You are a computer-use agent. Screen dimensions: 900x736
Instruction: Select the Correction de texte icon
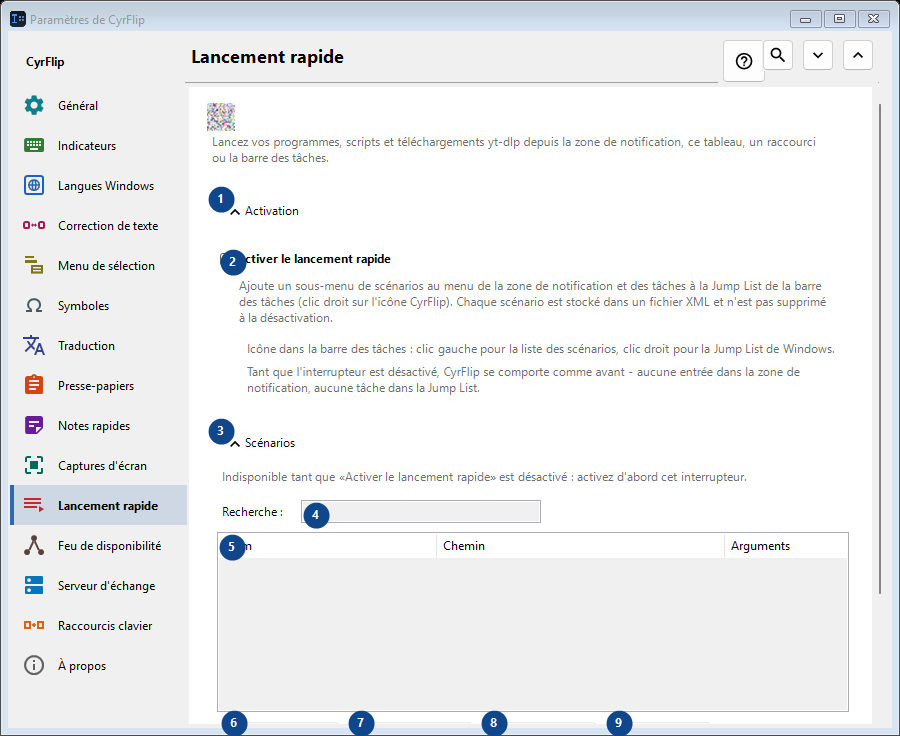tap(34, 225)
